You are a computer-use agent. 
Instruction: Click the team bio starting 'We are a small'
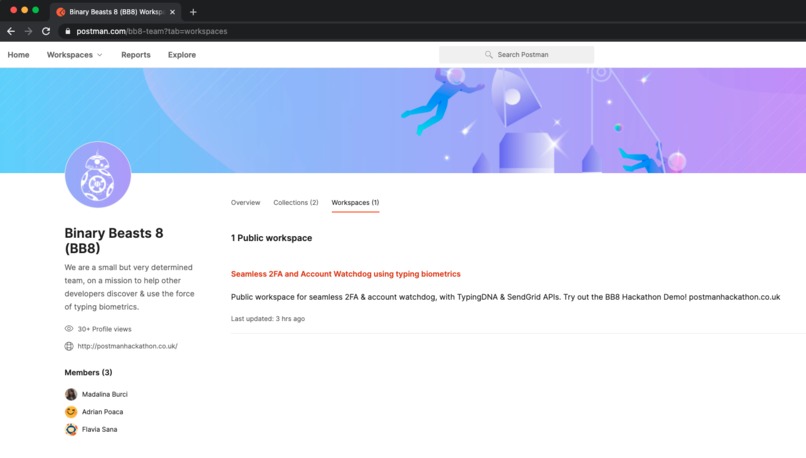click(x=130, y=287)
